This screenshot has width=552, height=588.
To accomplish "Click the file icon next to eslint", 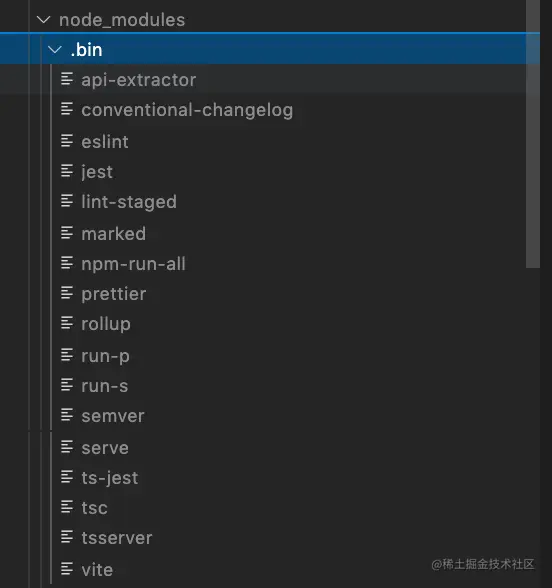I will (x=67, y=141).
